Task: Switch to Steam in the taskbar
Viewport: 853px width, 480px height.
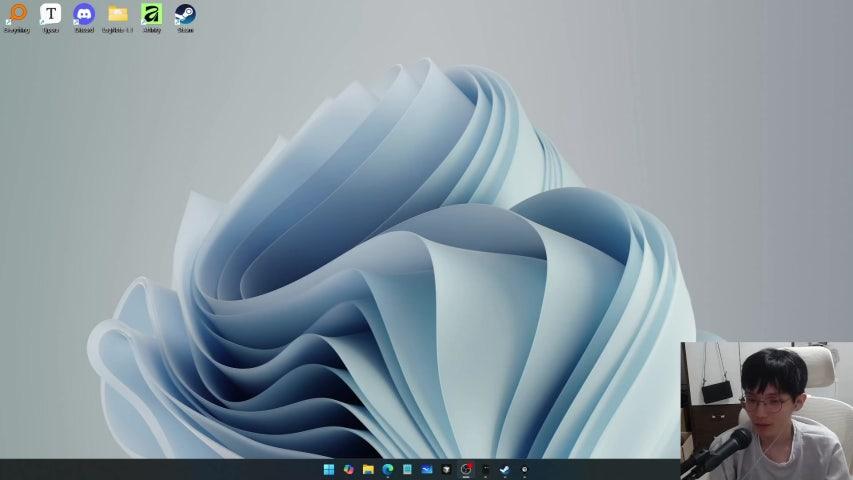Action: click(505, 469)
